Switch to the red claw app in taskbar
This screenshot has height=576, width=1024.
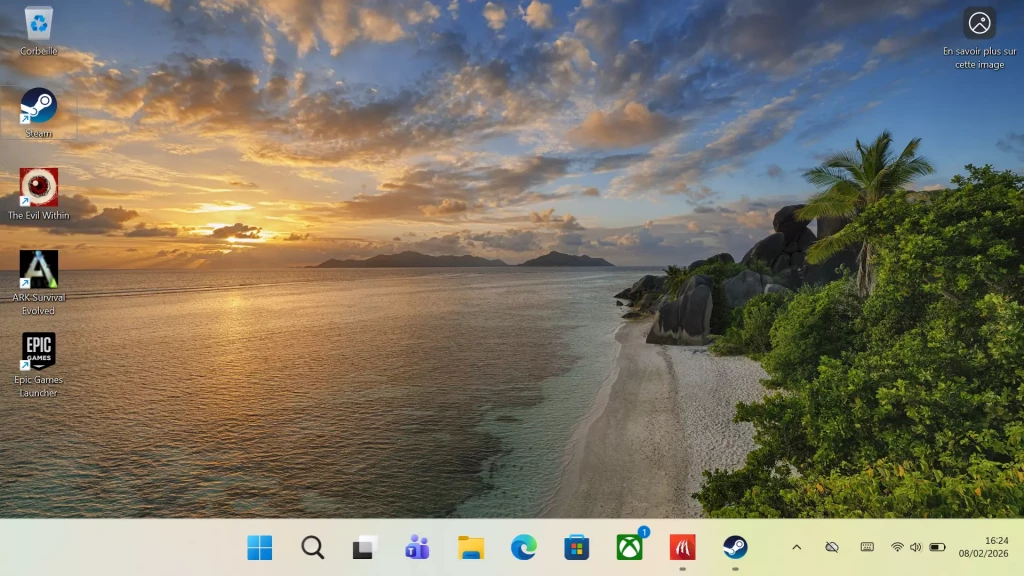[682, 547]
